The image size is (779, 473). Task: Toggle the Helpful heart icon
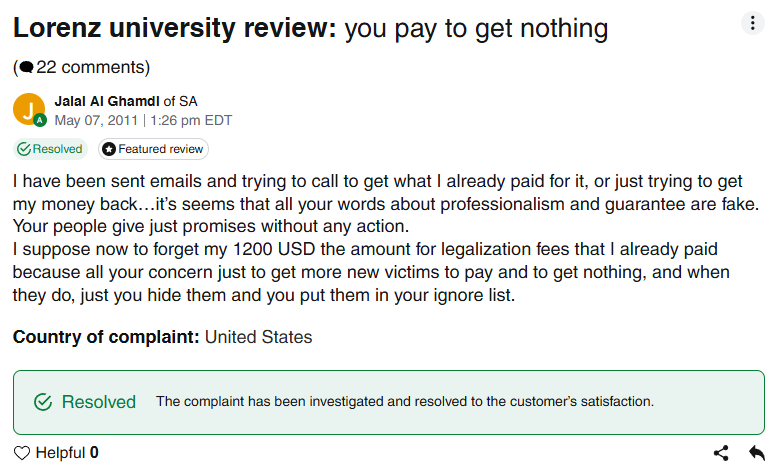coord(22,453)
